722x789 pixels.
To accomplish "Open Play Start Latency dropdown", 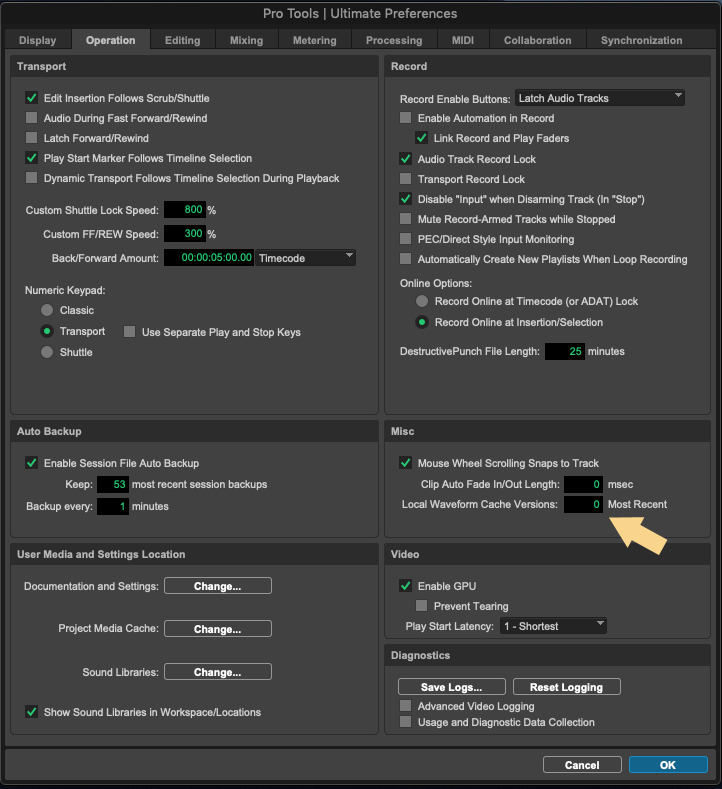I will point(553,626).
